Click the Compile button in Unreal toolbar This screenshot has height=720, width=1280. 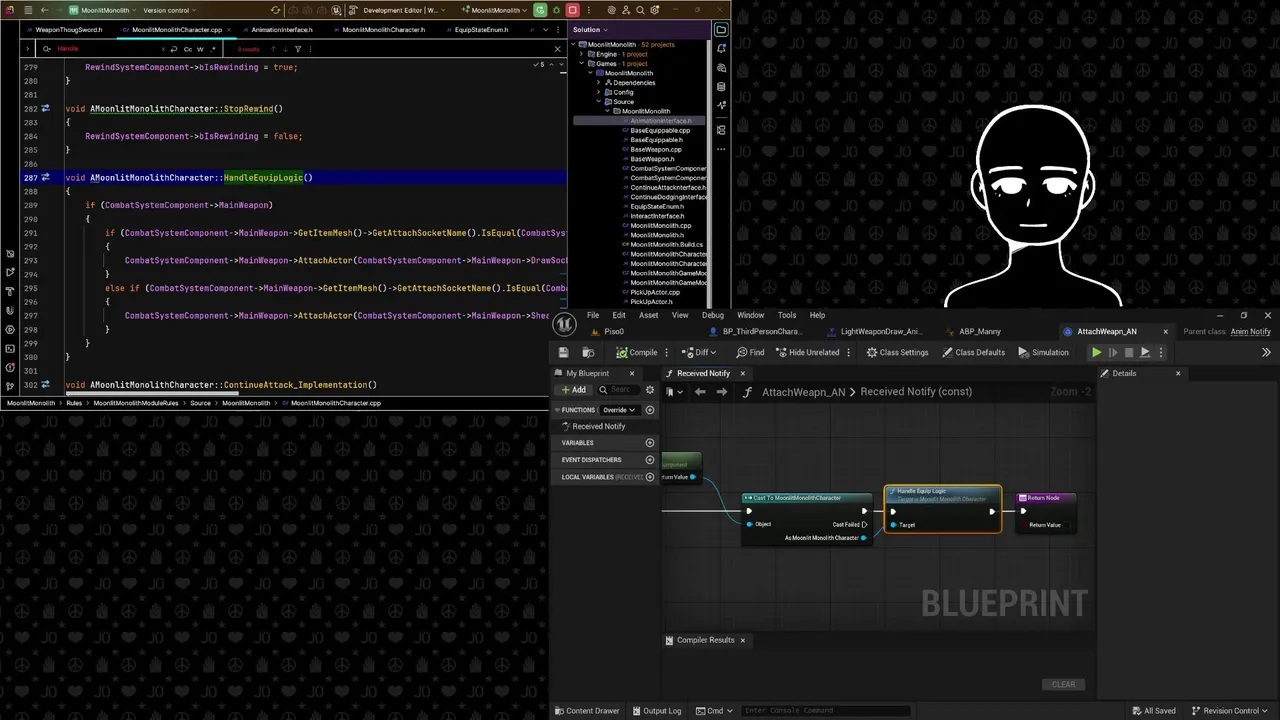click(x=637, y=352)
